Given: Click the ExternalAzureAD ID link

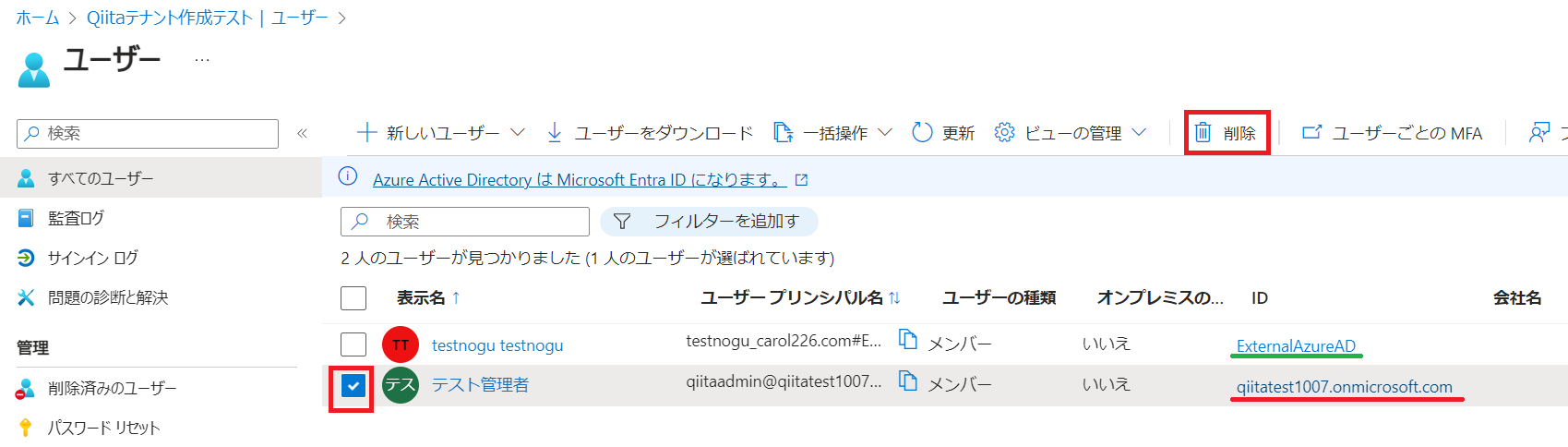Looking at the screenshot, I should pyautogui.click(x=1296, y=346).
